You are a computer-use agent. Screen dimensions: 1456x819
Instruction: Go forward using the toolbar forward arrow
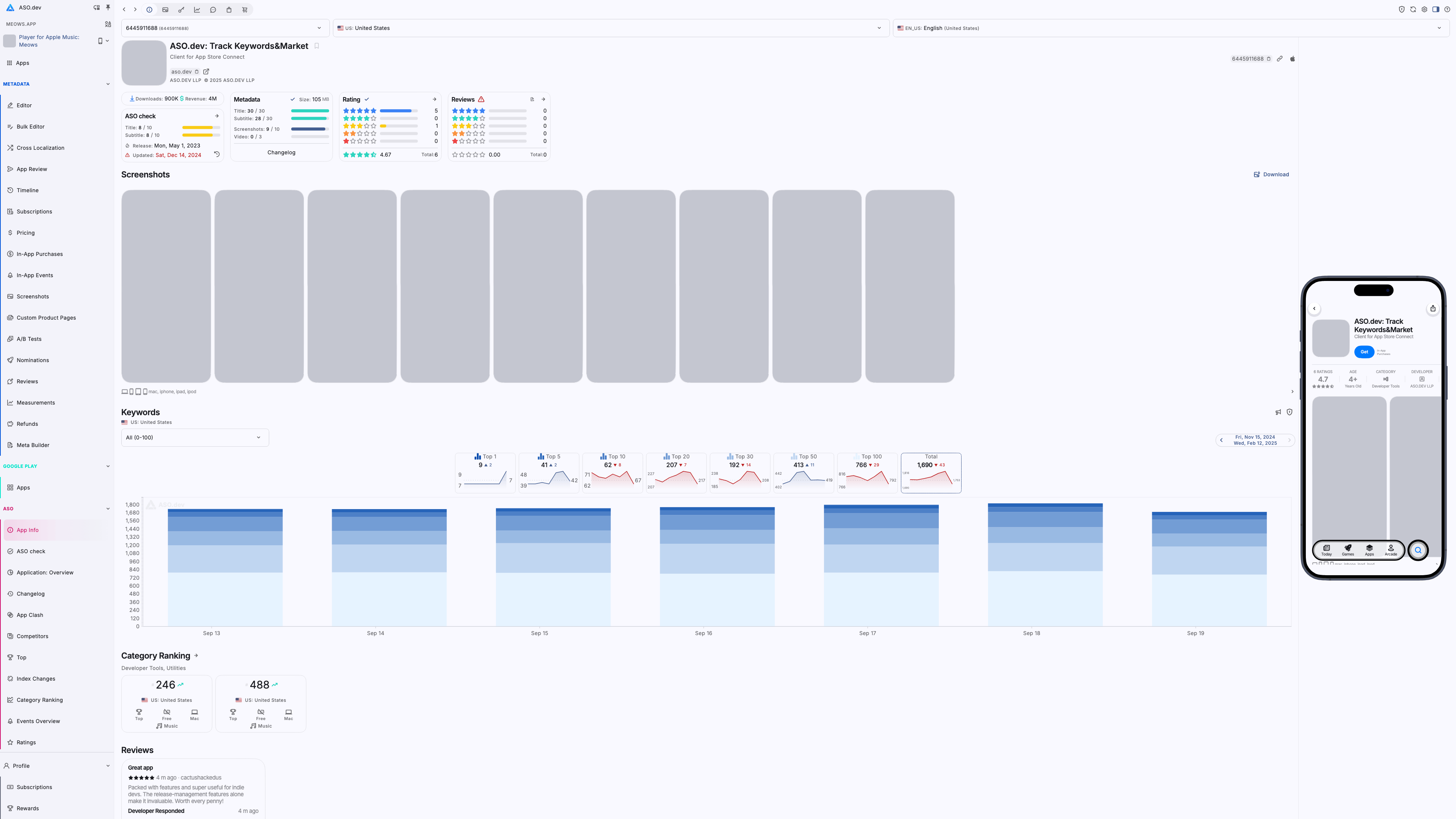[135, 9]
